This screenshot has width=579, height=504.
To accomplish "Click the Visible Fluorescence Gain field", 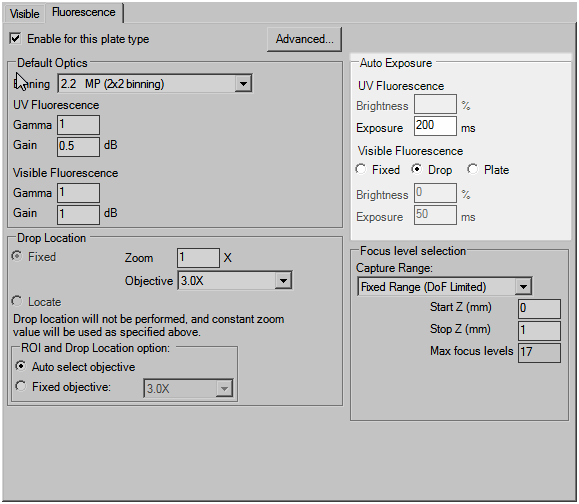I will (x=78, y=214).
